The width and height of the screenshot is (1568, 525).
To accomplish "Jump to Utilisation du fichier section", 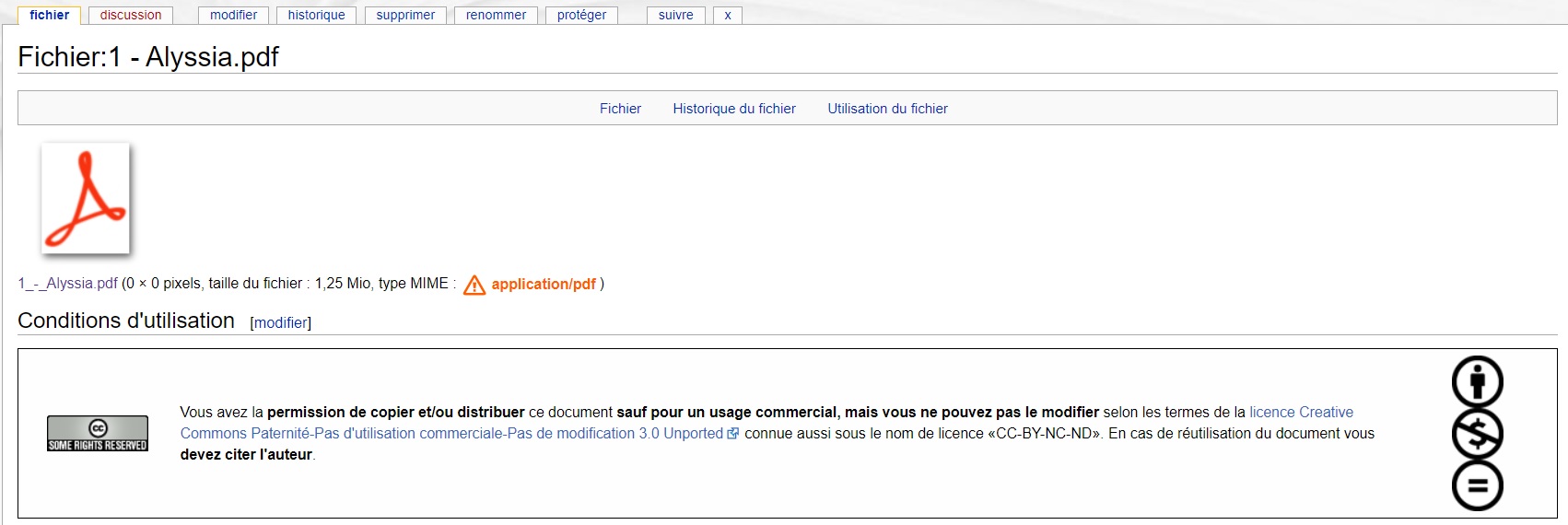I will point(887,109).
